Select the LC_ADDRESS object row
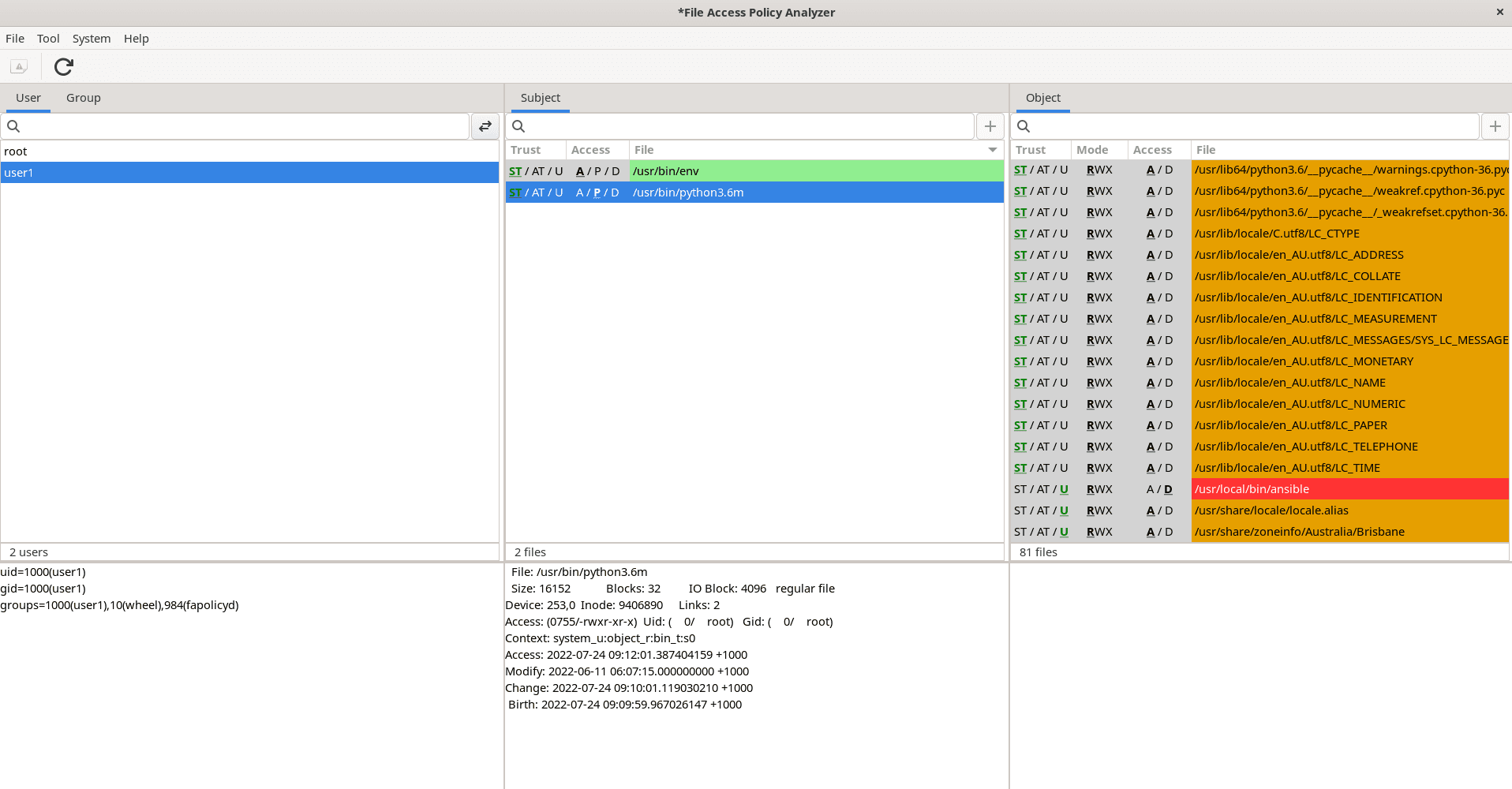Screen dimensions: 1512x789 [x=1259, y=255]
